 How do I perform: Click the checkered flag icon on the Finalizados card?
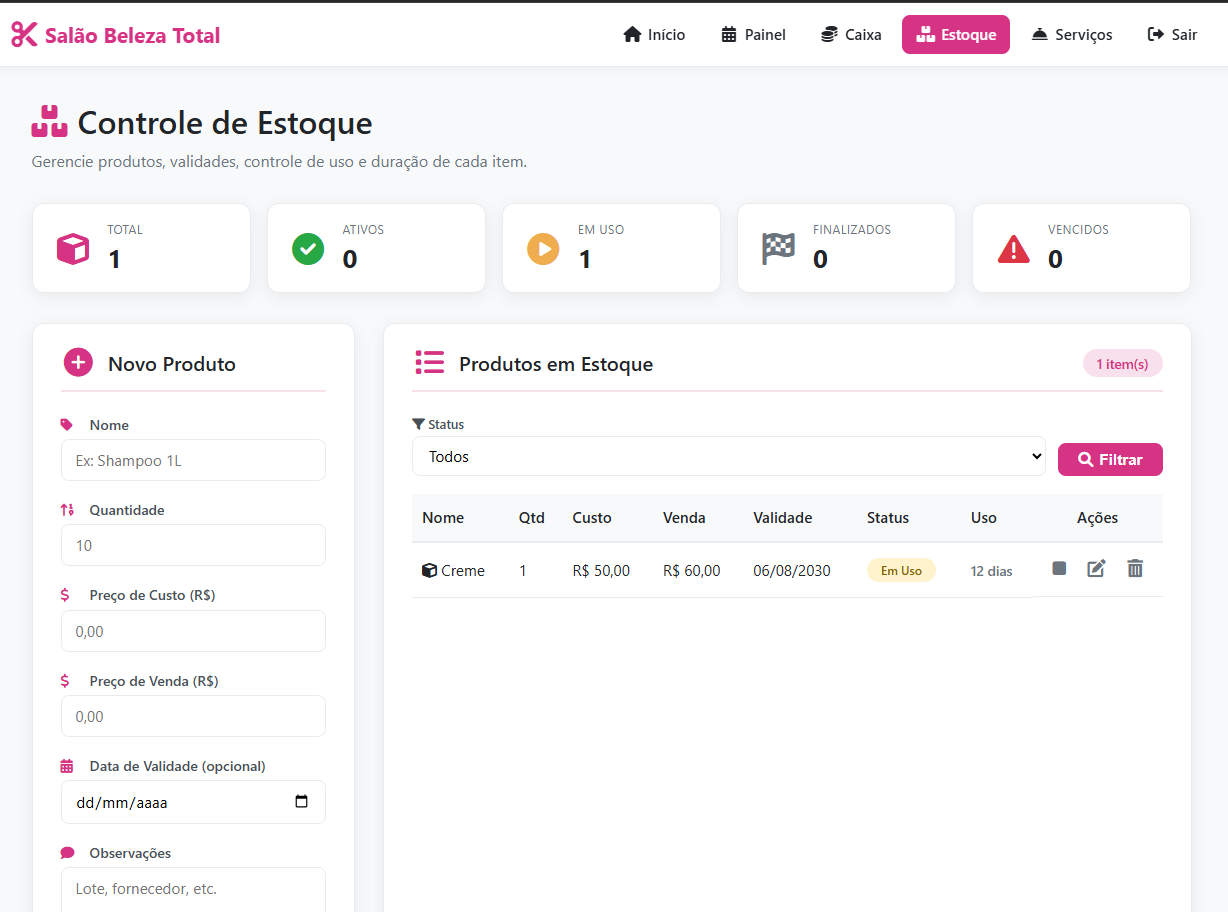[x=778, y=248]
